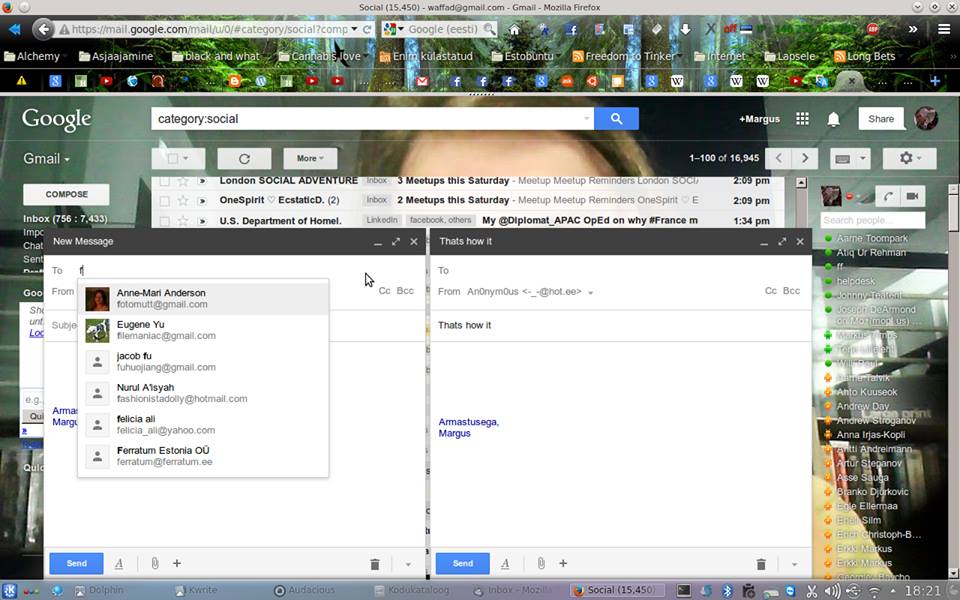
Task: Open more options arrow in New Message
Action: tap(408, 564)
